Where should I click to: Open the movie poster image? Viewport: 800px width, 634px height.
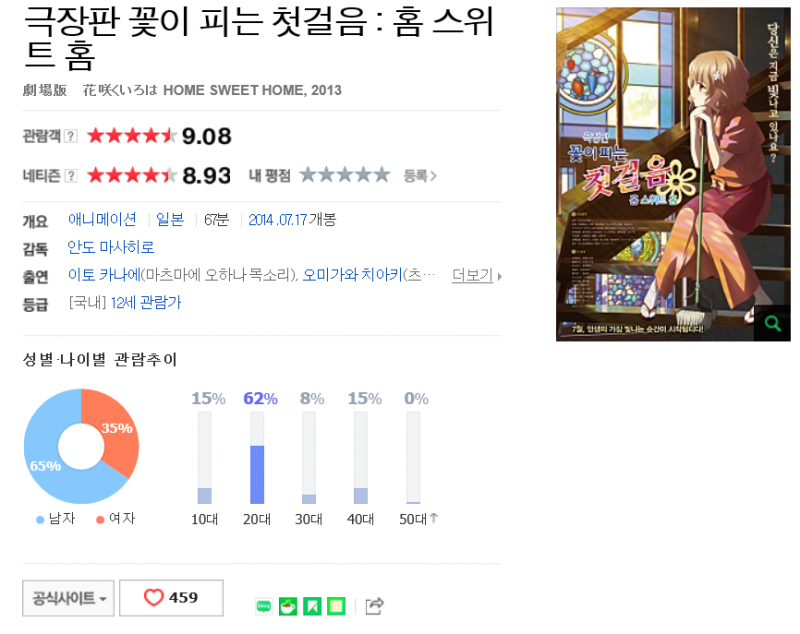click(673, 174)
